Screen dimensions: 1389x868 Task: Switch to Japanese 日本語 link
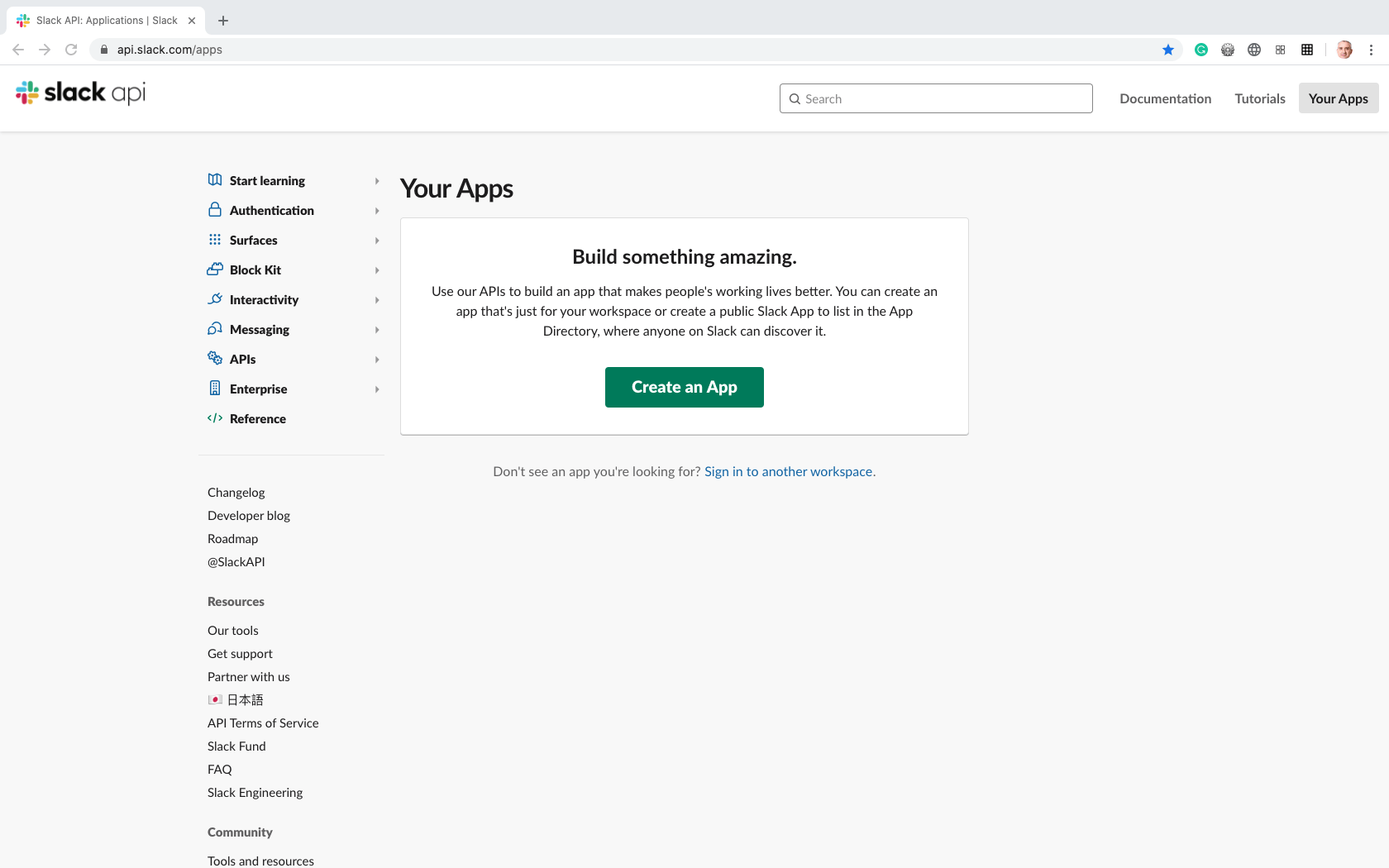click(x=236, y=700)
